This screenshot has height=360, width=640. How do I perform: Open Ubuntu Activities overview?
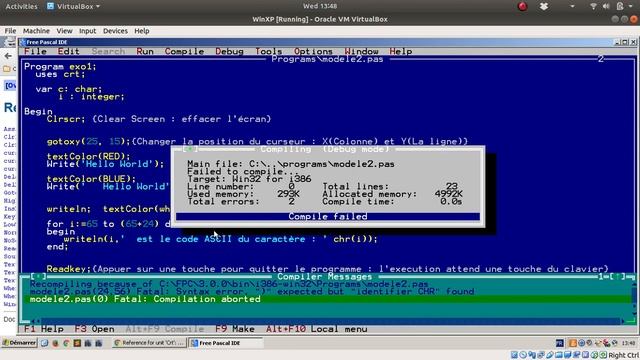point(21,7)
